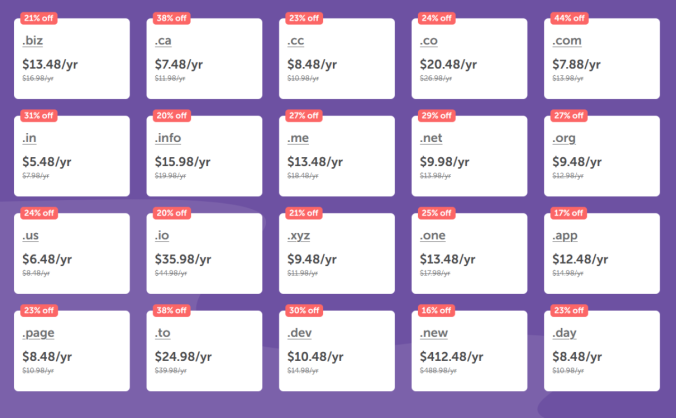Select the .xyz domain link
This screenshot has width=676, height=418.
pyautogui.click(x=300, y=236)
